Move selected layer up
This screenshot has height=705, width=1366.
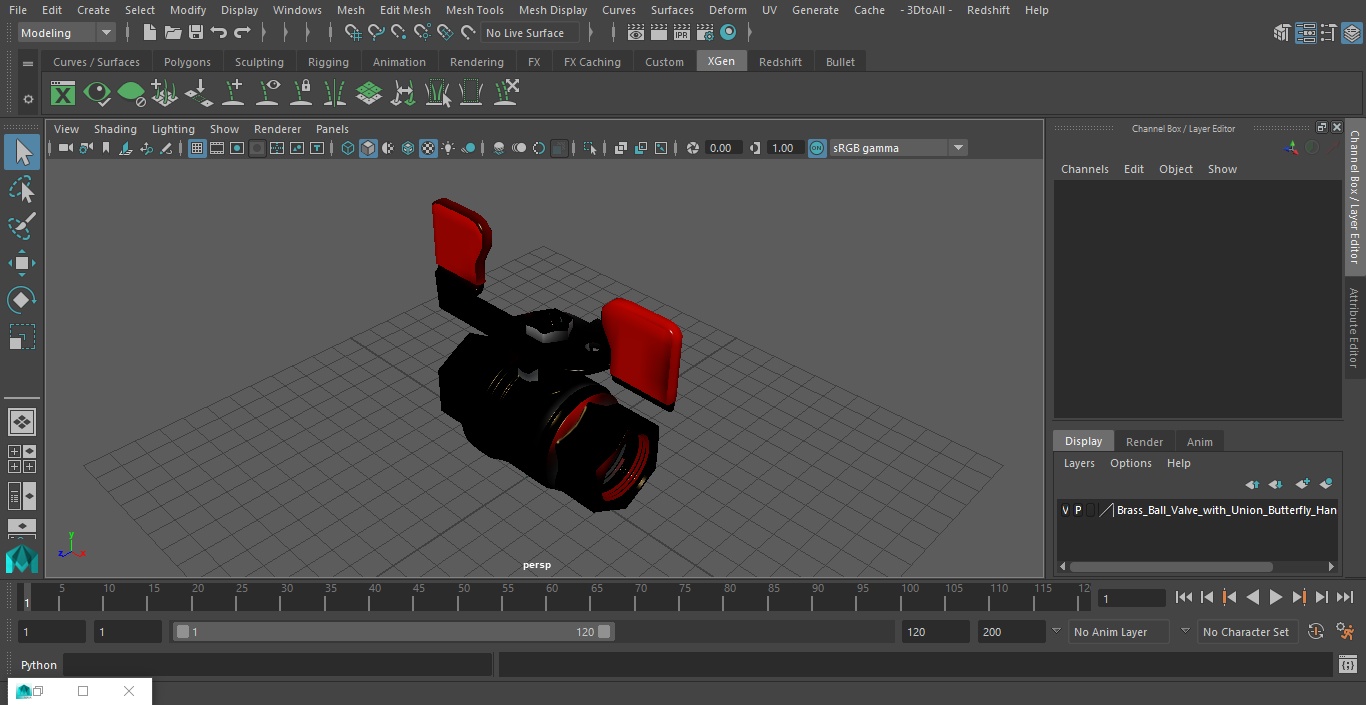click(x=1252, y=484)
